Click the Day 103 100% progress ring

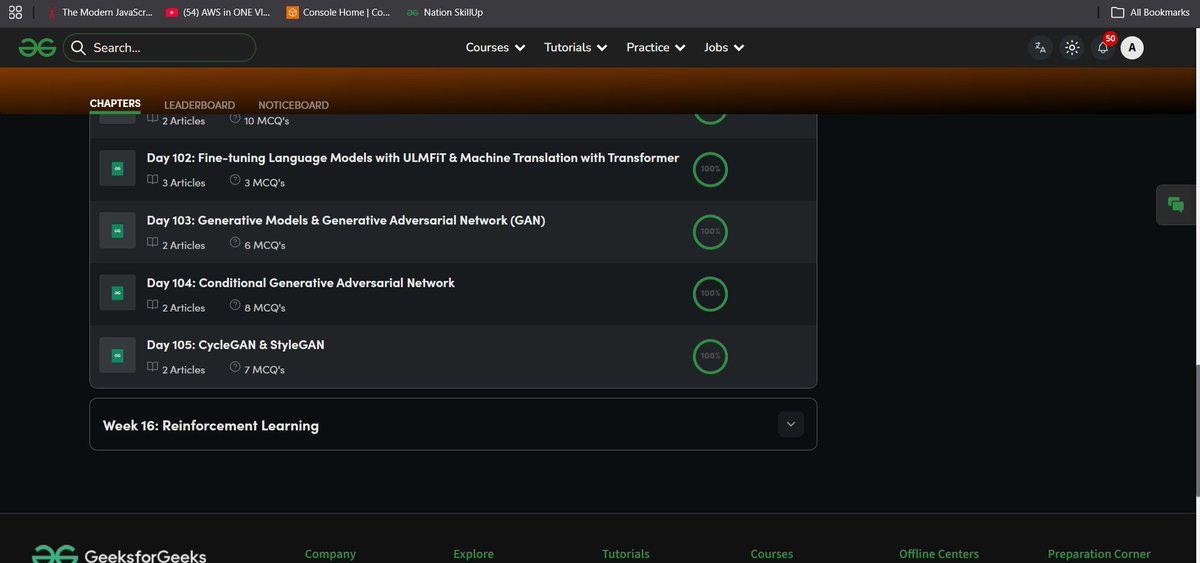(710, 231)
